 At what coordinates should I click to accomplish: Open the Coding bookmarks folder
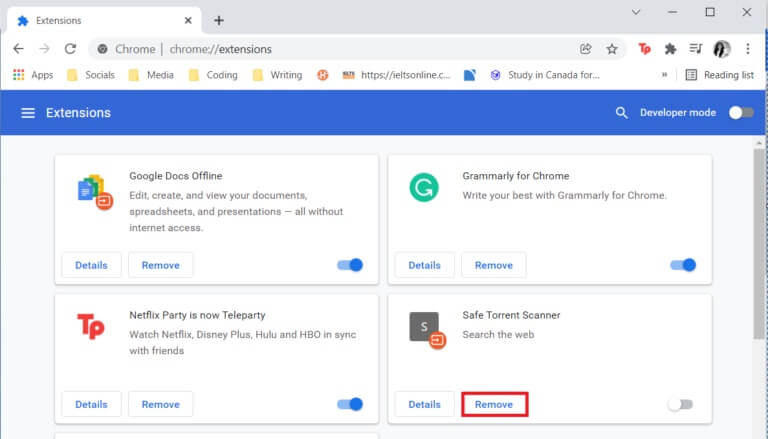tap(213, 75)
